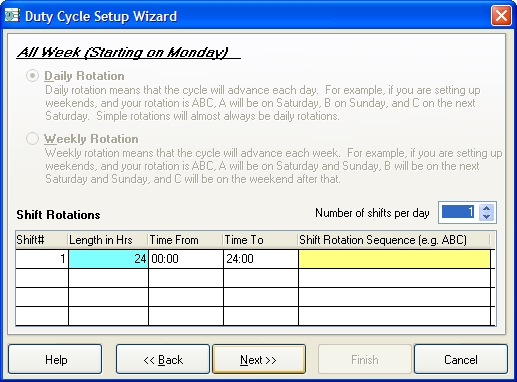Screen dimensions: 517x382
Task: Open Help for the wizard
Action: pyautogui.click(x=55, y=359)
